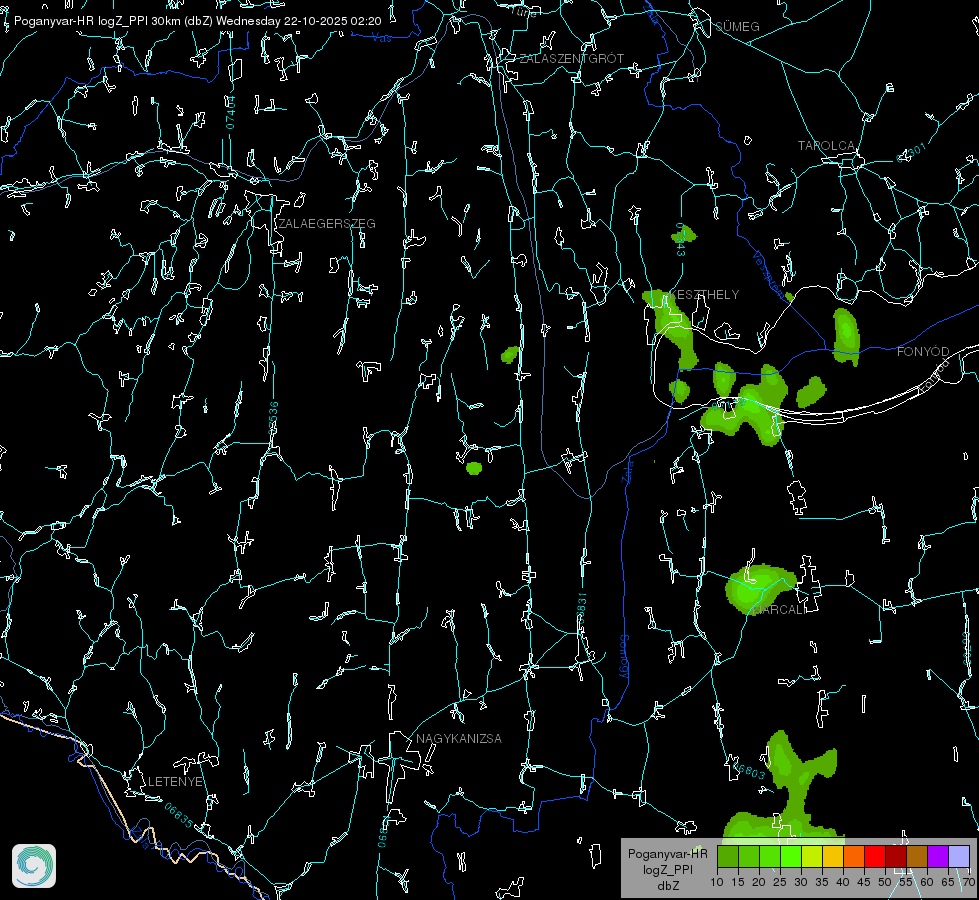Pick the 20–25 dBZ green swatch
979x900 pixels.
(770, 856)
